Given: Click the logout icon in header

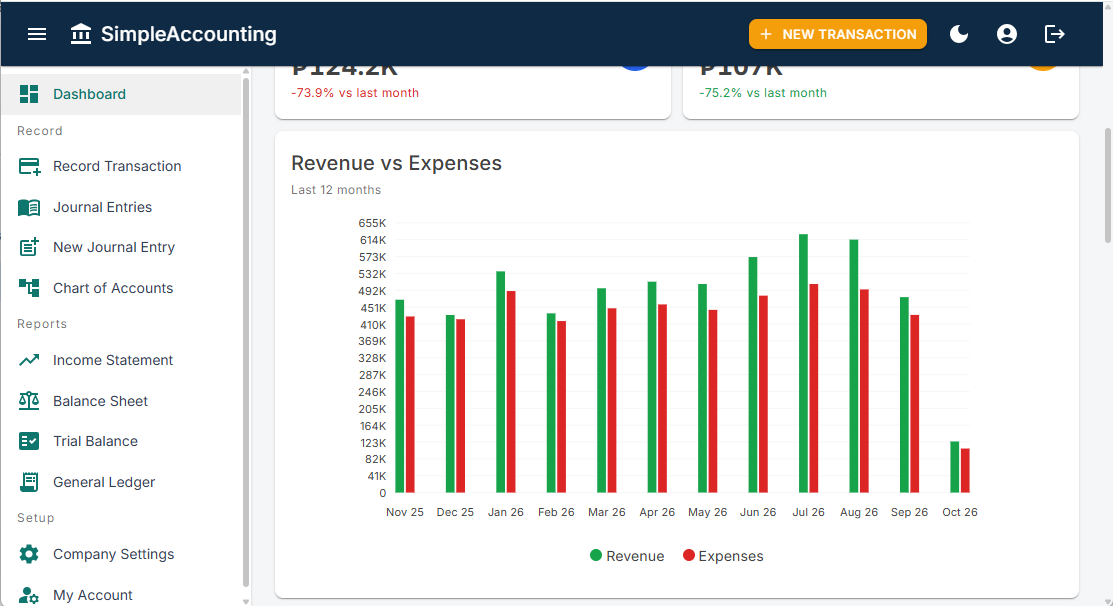Looking at the screenshot, I should 1055,34.
